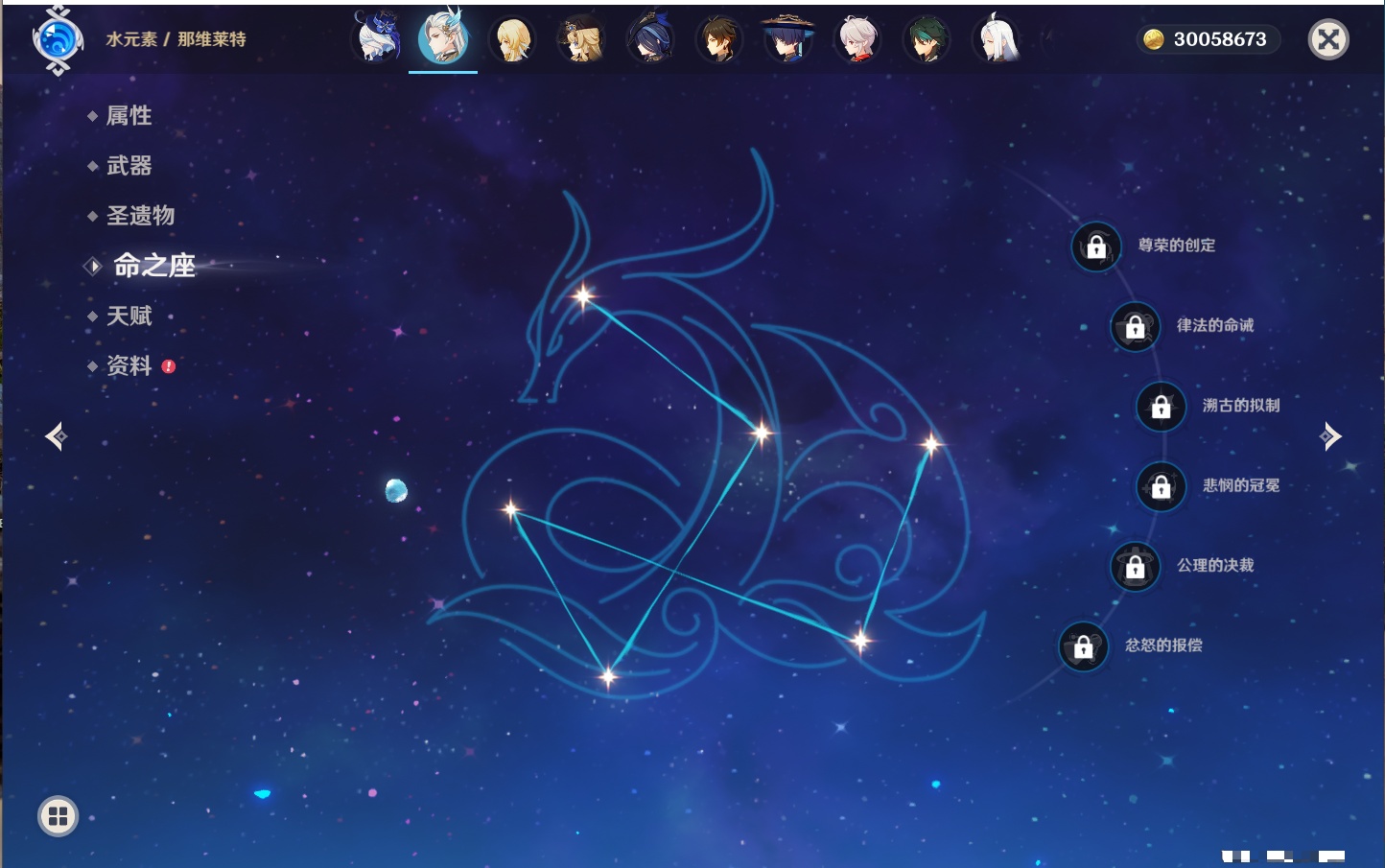1385x868 pixels.
Task: Close the character screen with X
Action: pos(1328,39)
